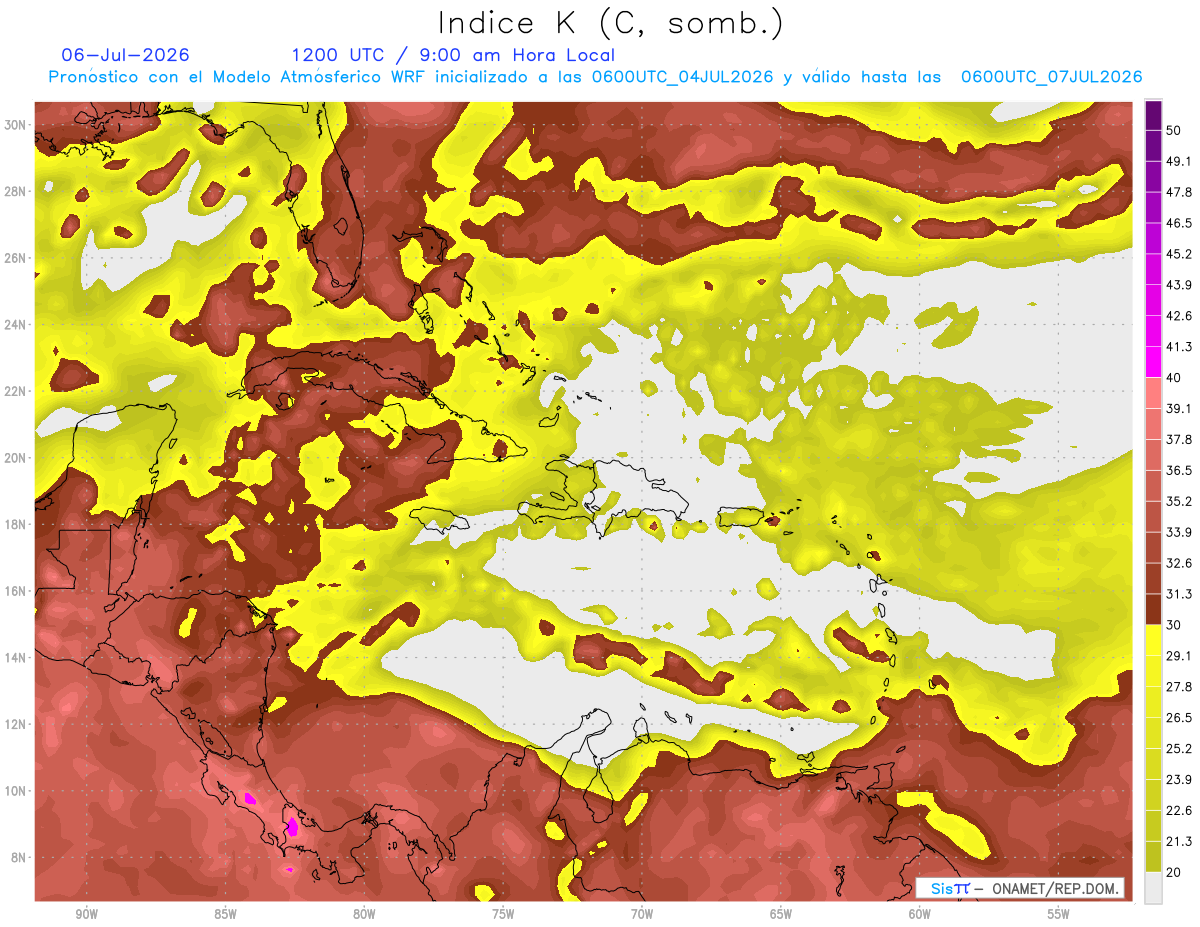Click the colorbar value '39.1'
This screenshot has height=927, width=1200.
click(x=1180, y=408)
